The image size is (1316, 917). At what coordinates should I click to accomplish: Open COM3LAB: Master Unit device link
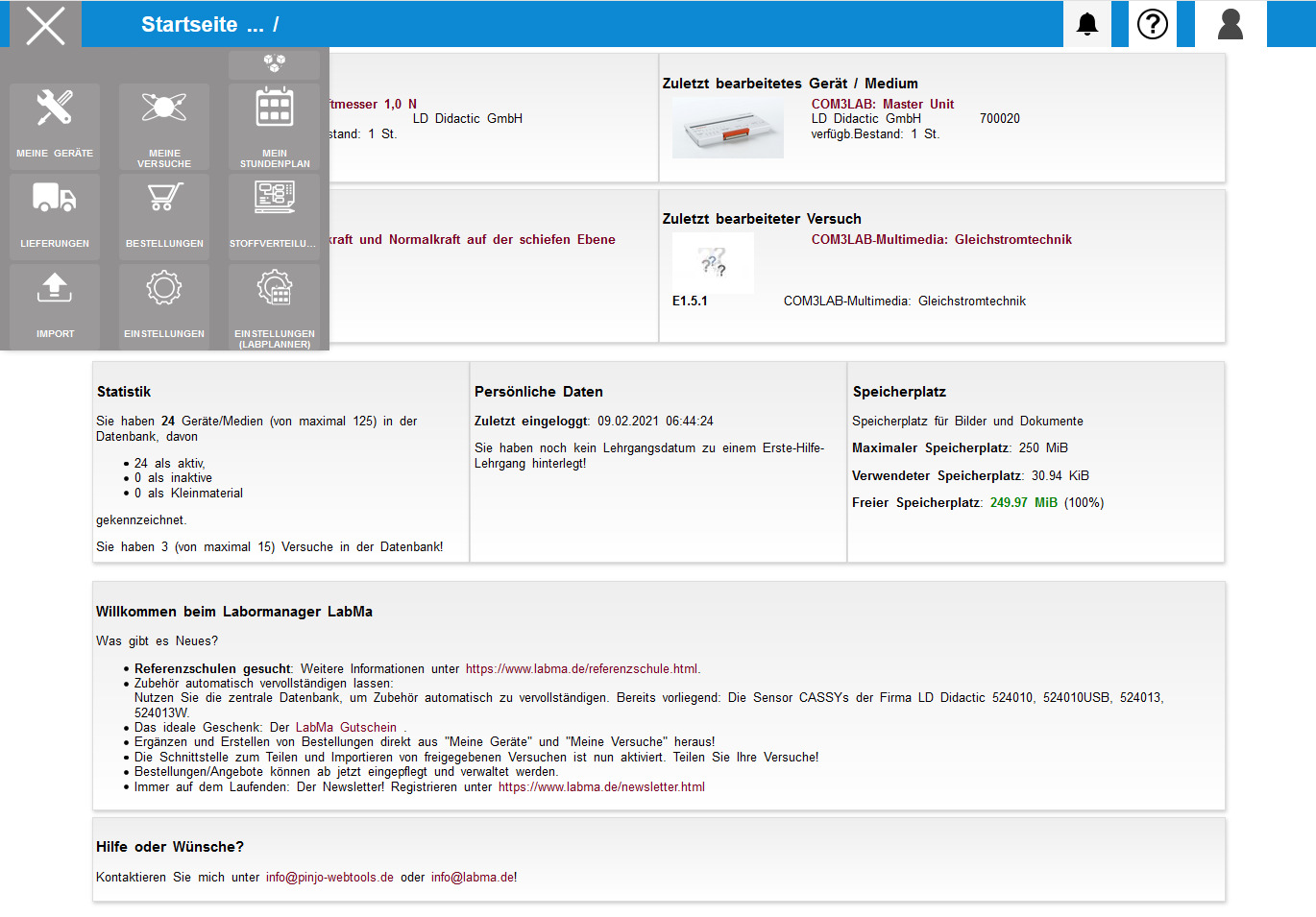click(x=883, y=104)
